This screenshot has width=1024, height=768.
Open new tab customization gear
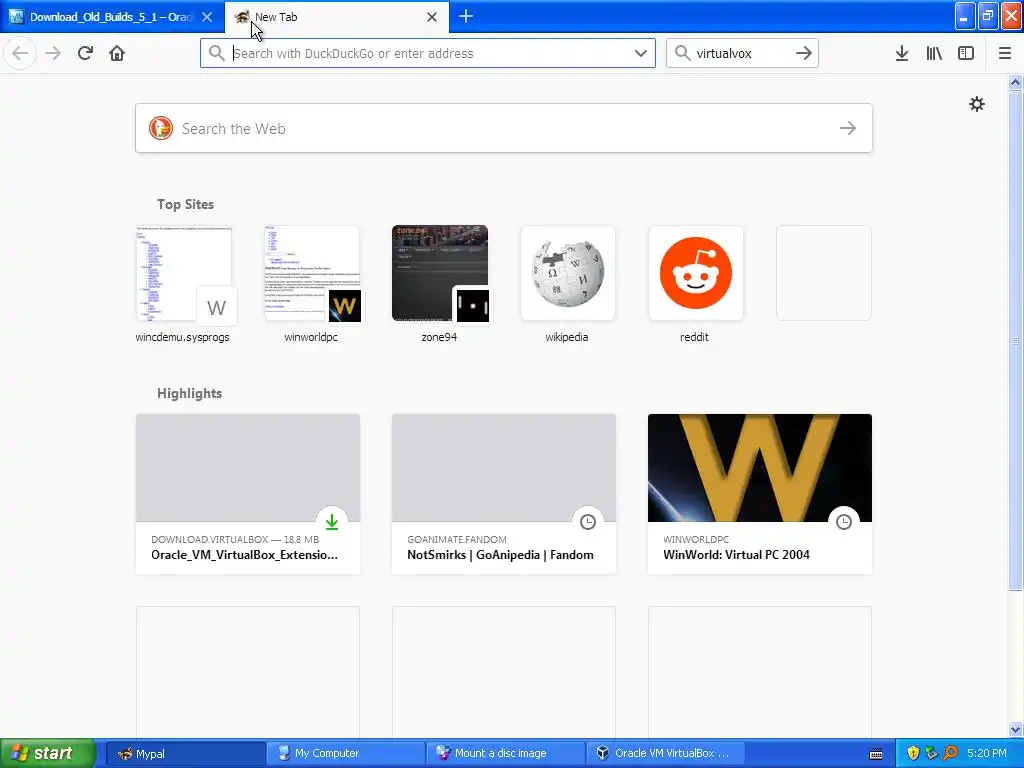976,104
